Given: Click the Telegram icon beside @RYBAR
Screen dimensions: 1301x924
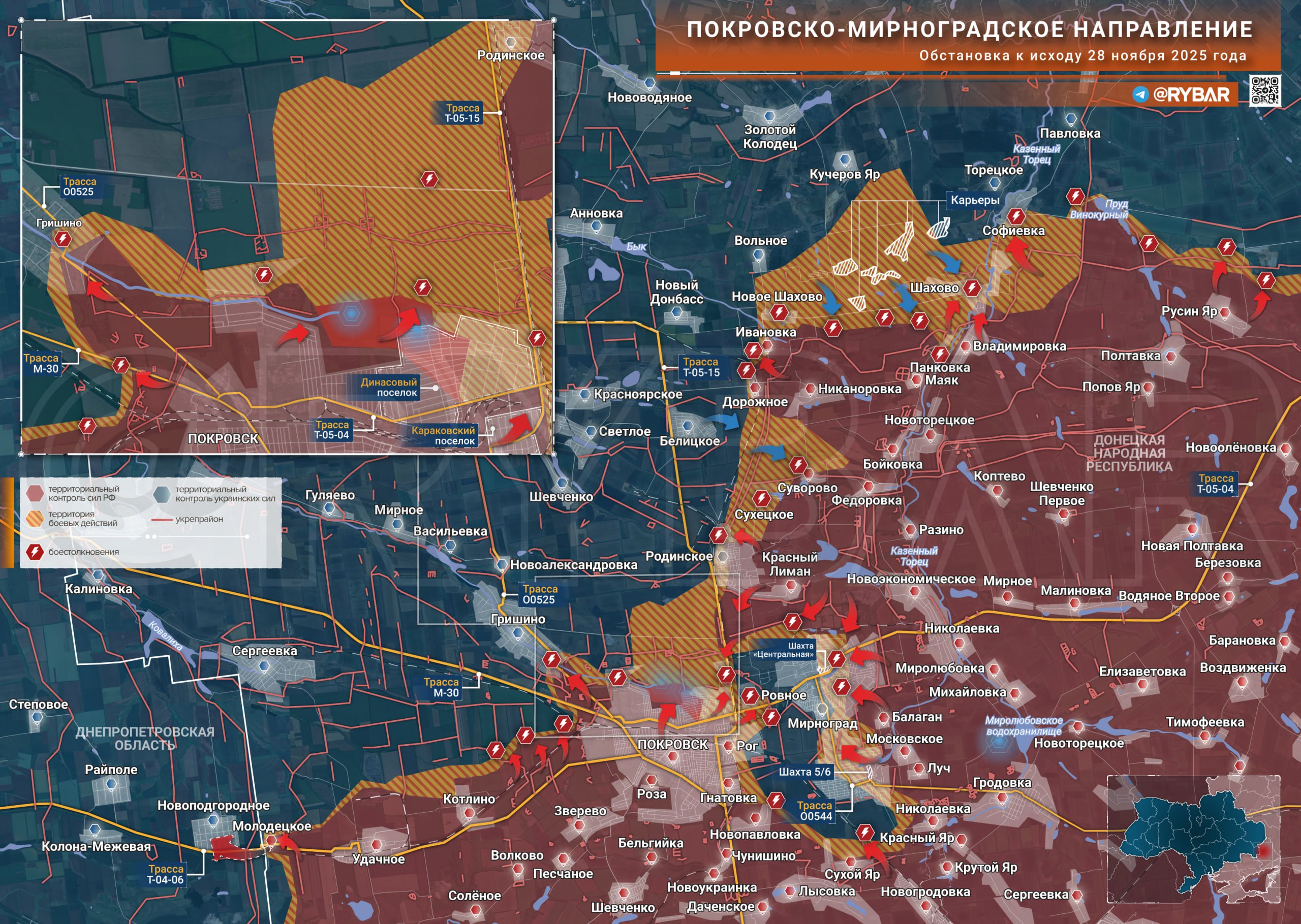Looking at the screenshot, I should (1140, 94).
